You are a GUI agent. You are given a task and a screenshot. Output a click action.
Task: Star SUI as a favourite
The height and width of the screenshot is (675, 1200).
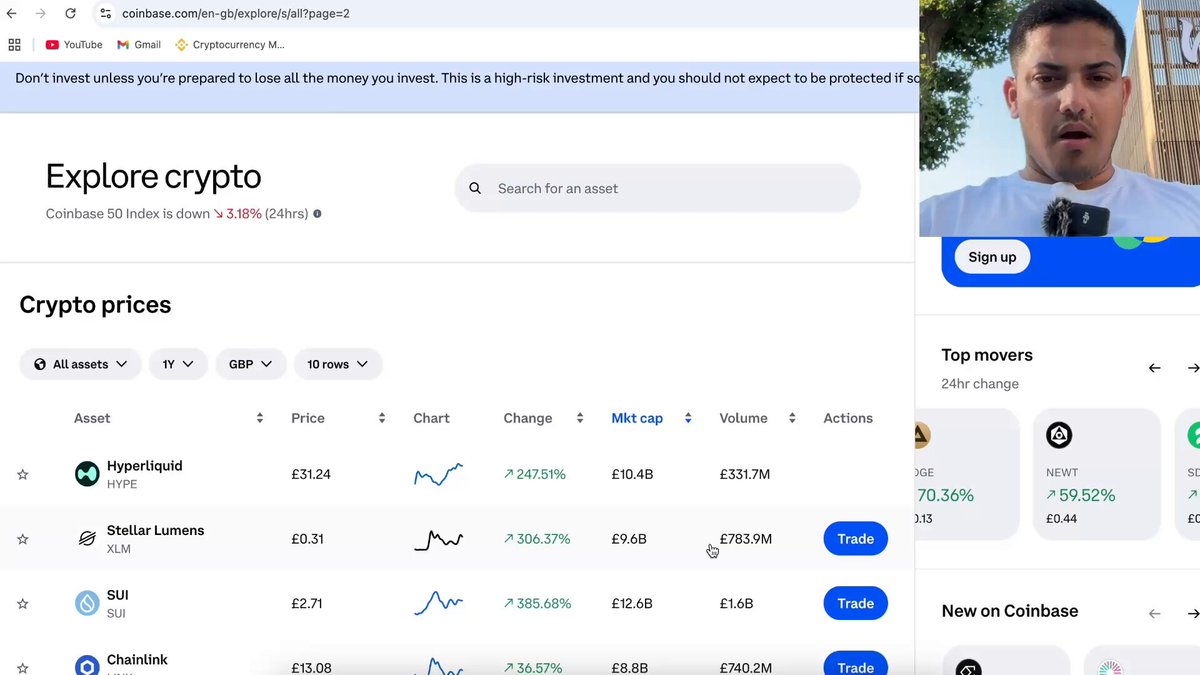point(23,604)
